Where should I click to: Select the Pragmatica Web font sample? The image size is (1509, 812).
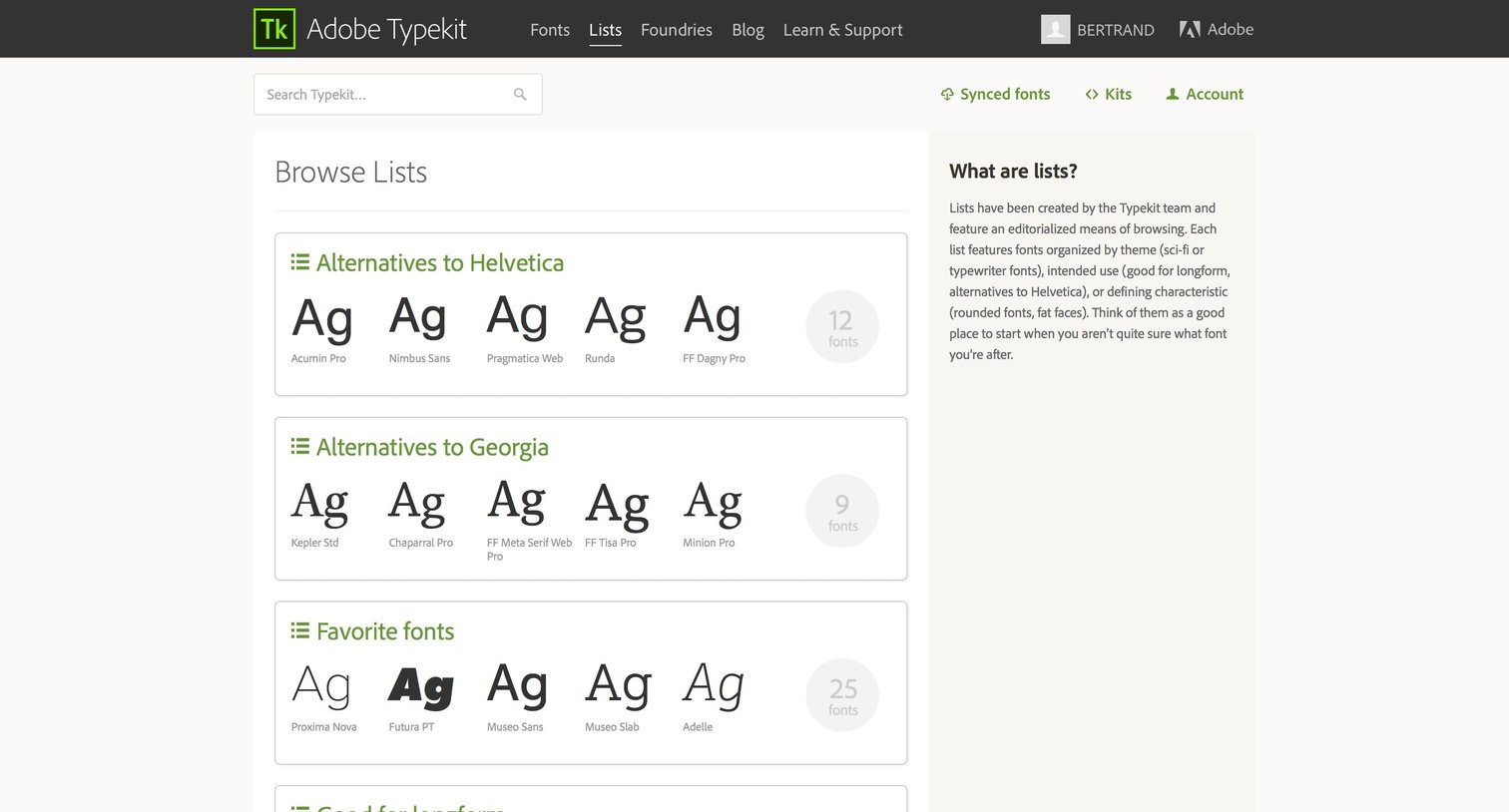click(x=525, y=328)
